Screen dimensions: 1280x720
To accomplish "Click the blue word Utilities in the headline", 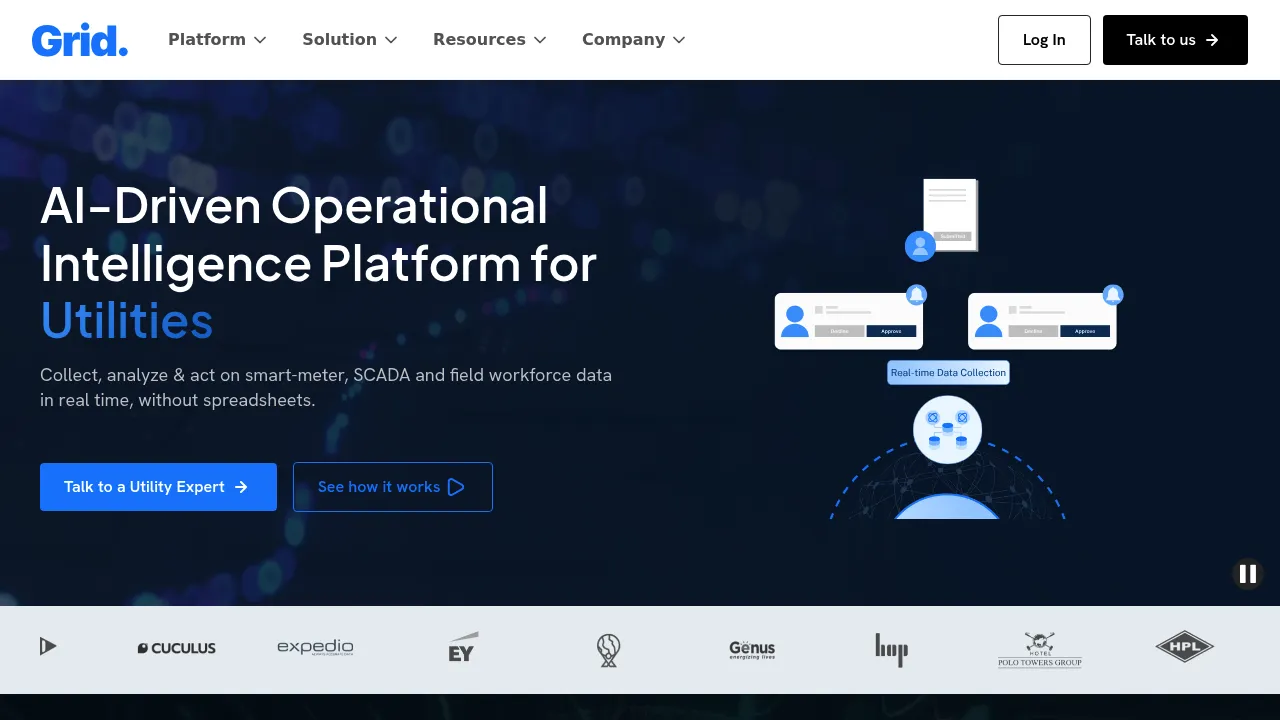I will pyautogui.click(x=127, y=321).
